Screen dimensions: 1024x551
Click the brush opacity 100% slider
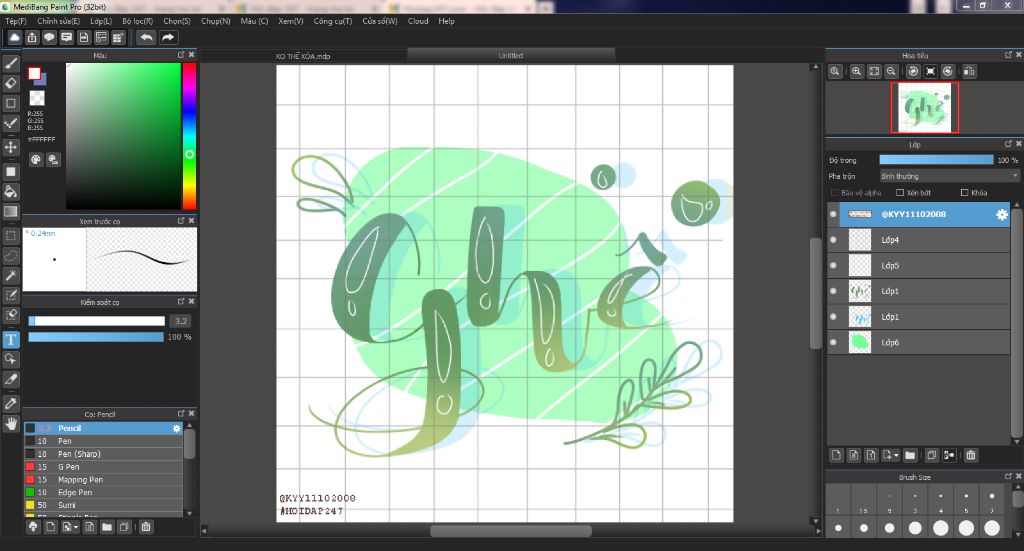96,337
